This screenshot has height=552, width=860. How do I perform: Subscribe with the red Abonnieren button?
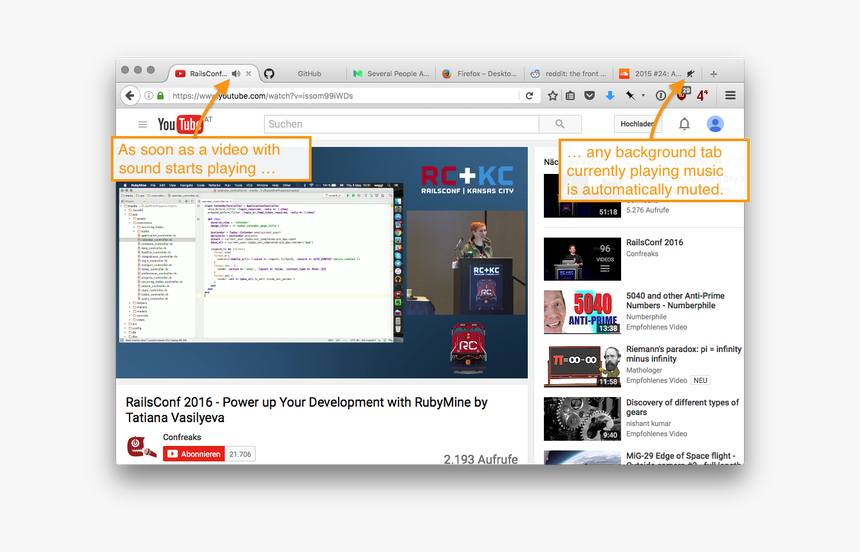pyautogui.click(x=194, y=454)
